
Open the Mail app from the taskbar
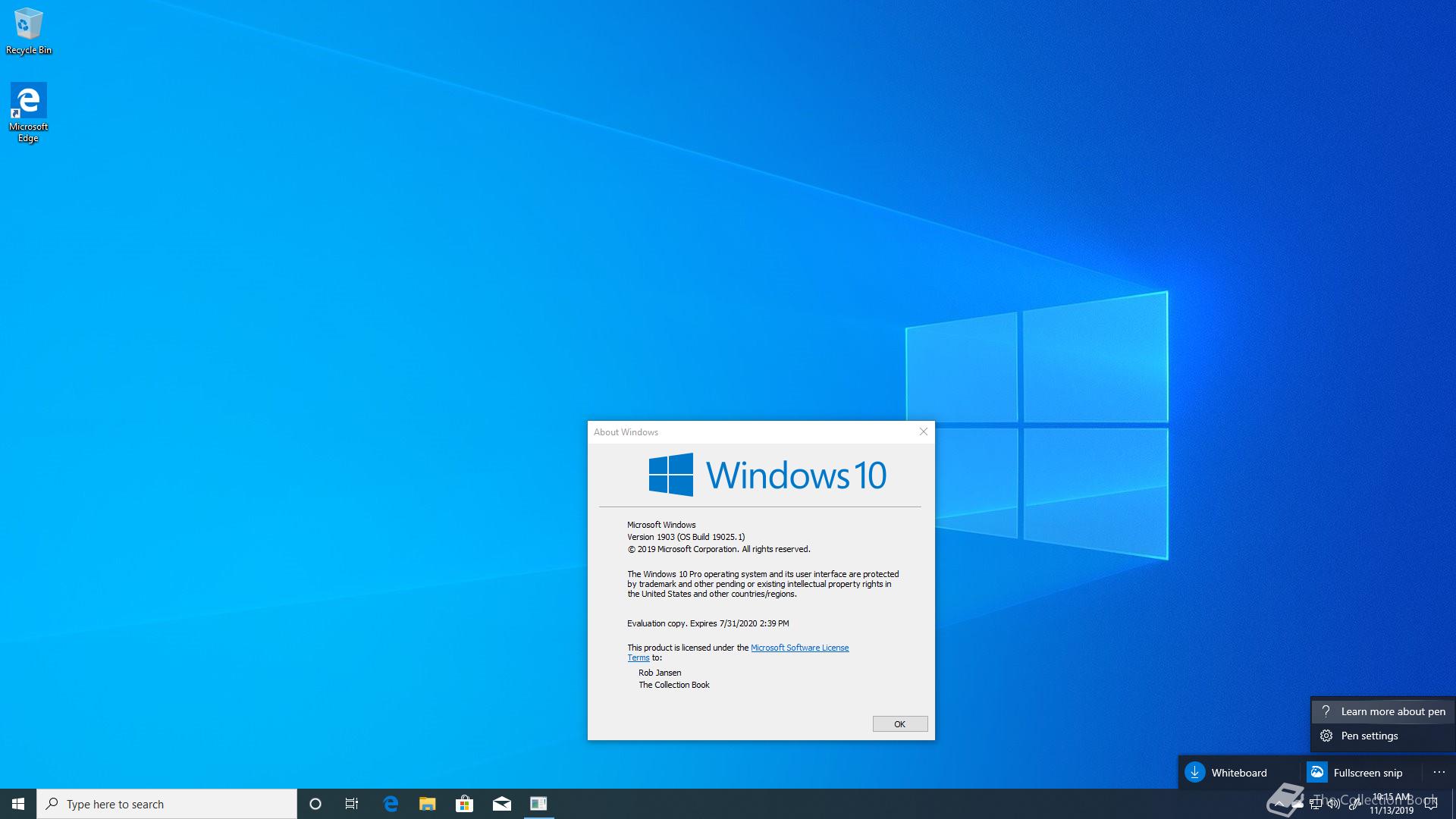(501, 804)
